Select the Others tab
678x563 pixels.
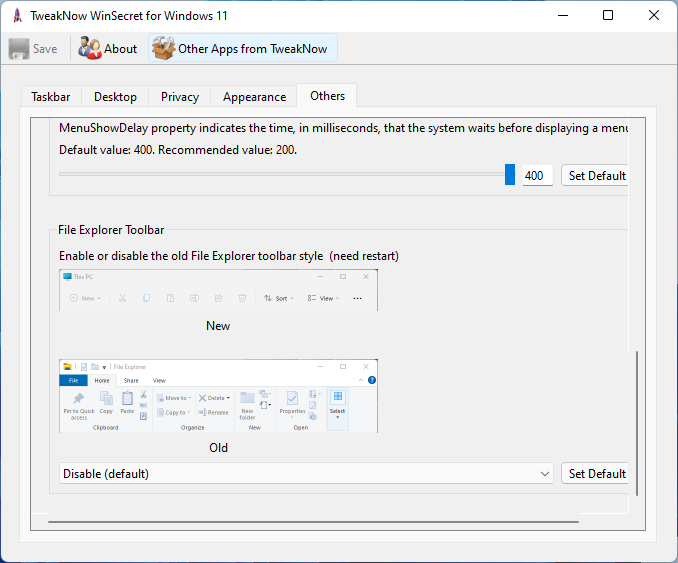pos(327,96)
